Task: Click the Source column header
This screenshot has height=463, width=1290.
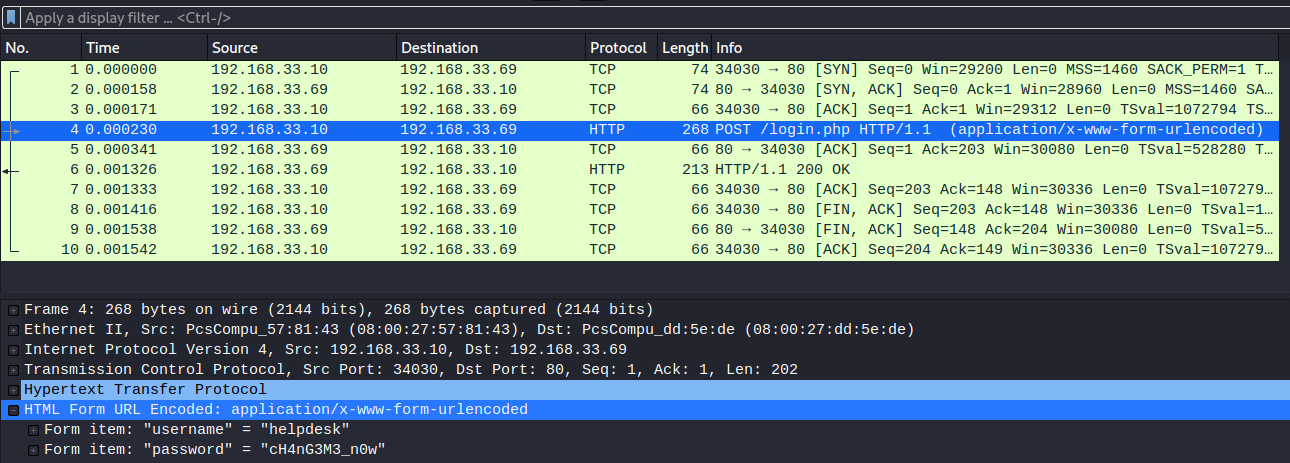Action: click(x=300, y=48)
